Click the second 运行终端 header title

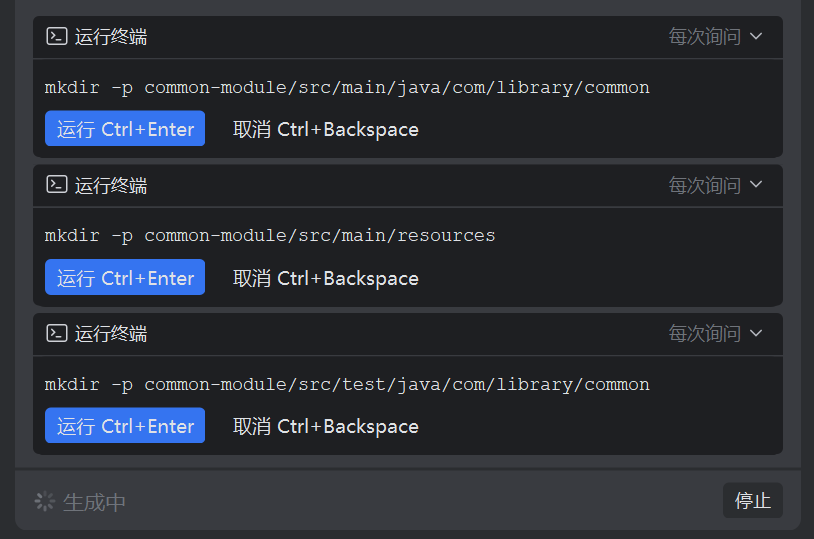111,185
